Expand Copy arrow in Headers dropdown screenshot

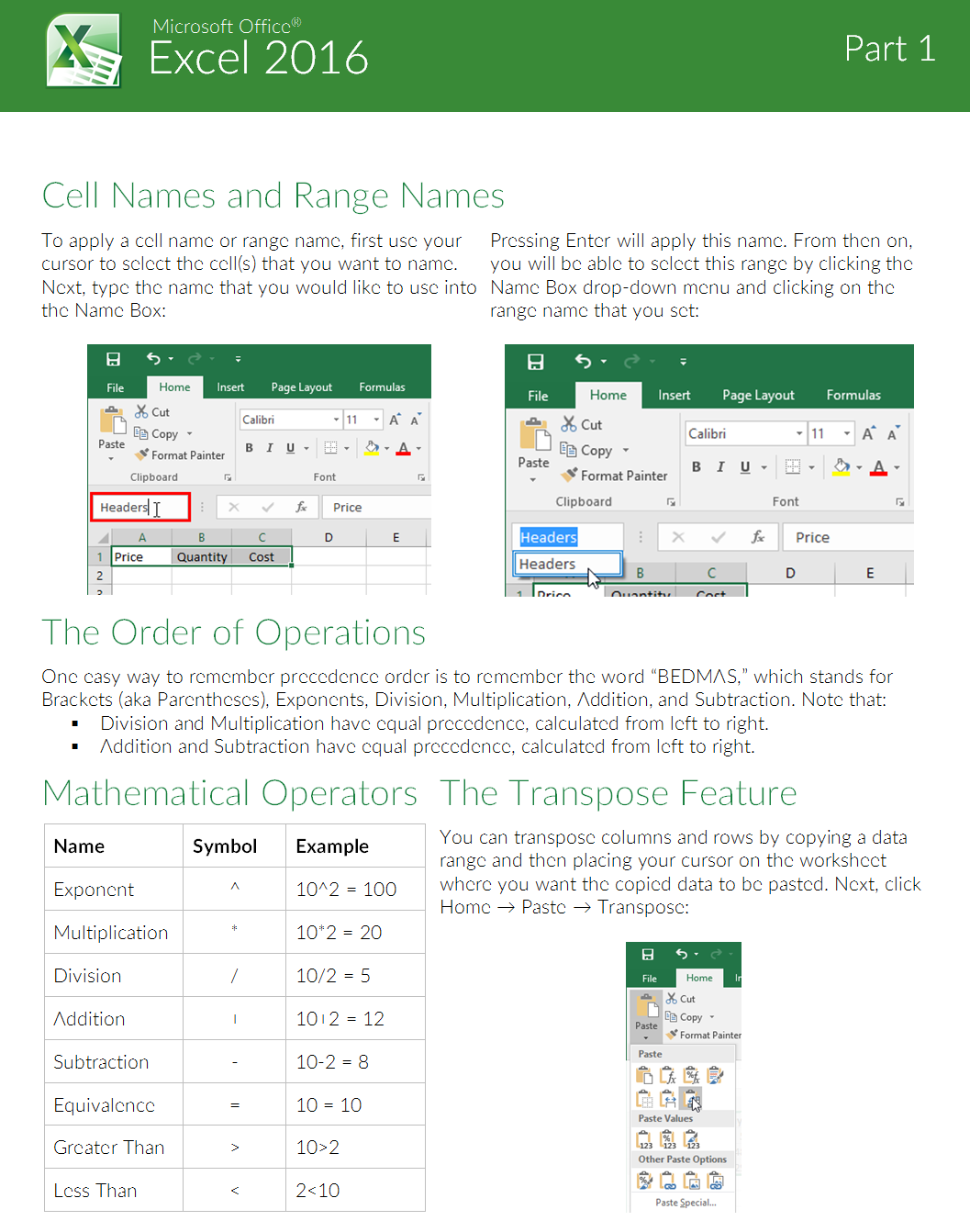click(x=626, y=450)
